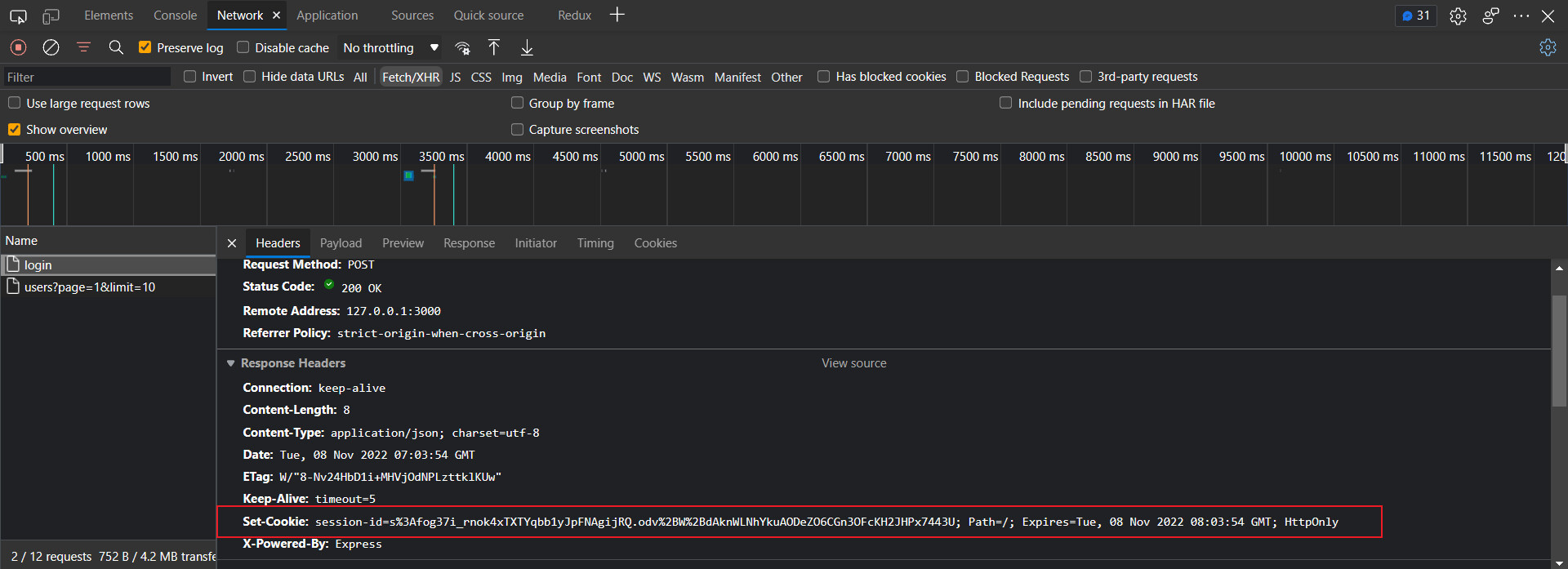Viewport: 1568px width, 569px height.
Task: Toggle the filter funnel icon
Action: pyautogui.click(x=83, y=47)
